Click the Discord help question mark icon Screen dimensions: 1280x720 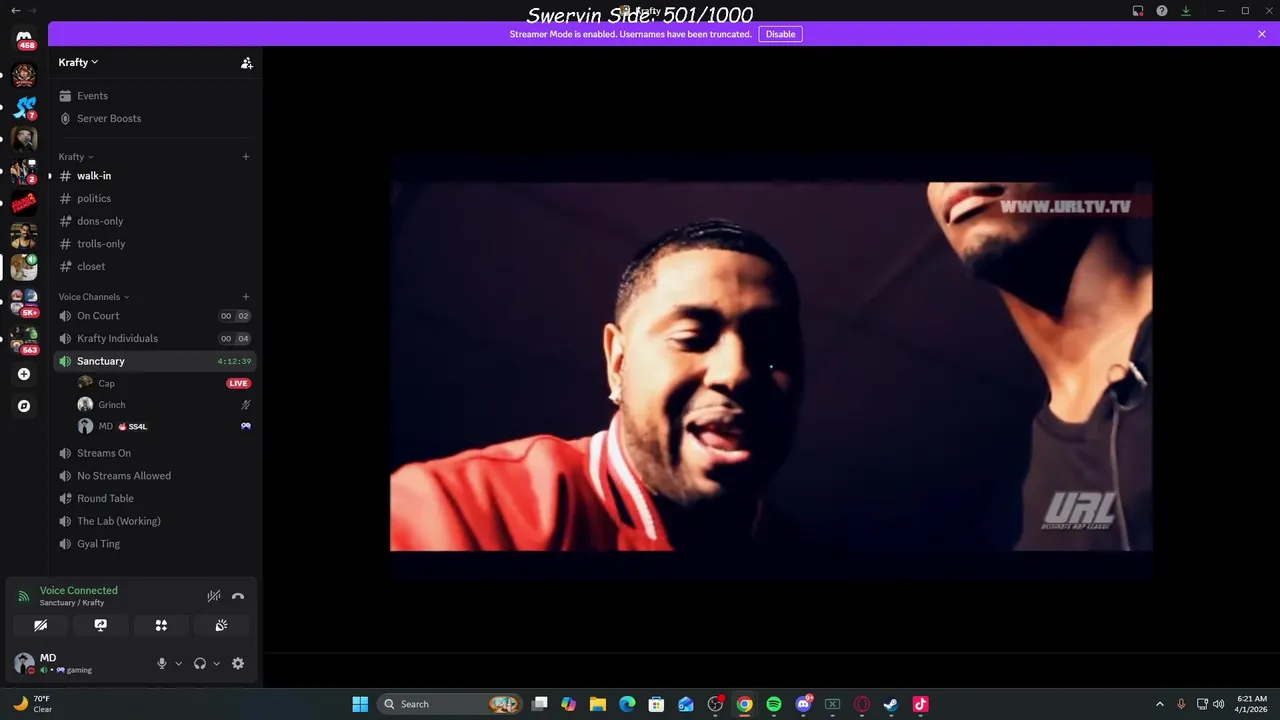[x=1162, y=10]
